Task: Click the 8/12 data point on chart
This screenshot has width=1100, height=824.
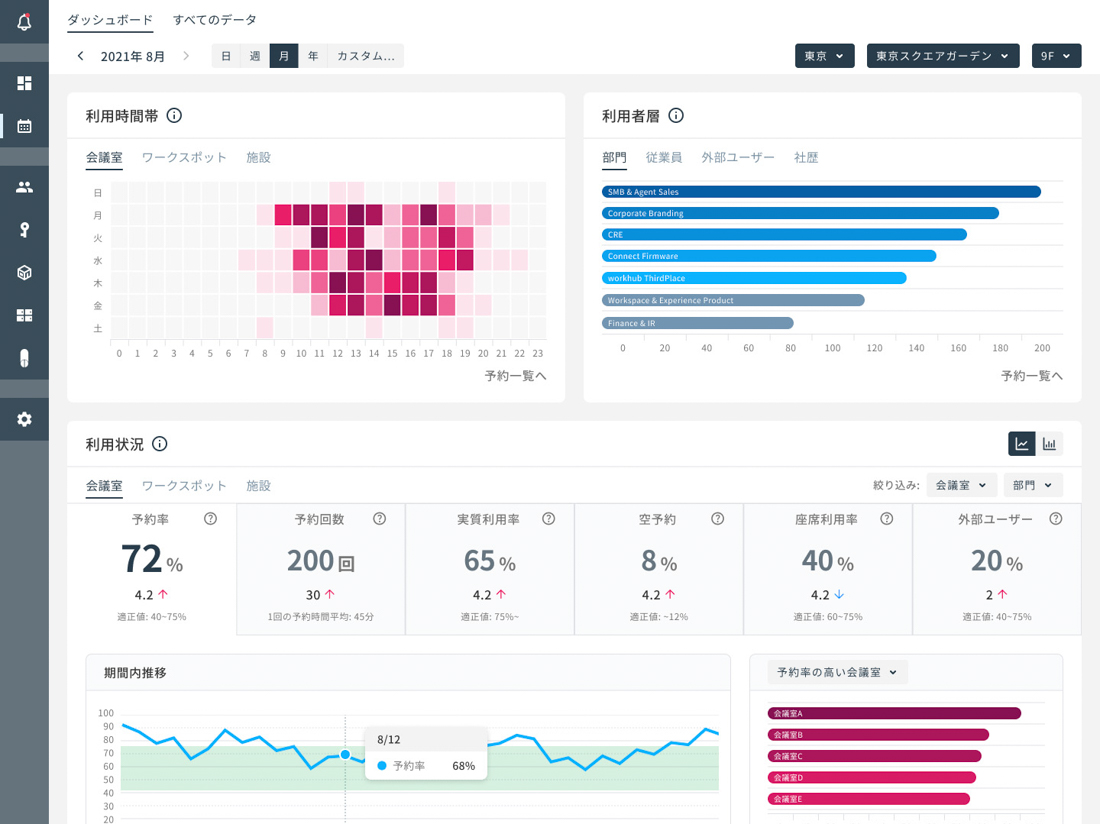Action: [x=345, y=755]
